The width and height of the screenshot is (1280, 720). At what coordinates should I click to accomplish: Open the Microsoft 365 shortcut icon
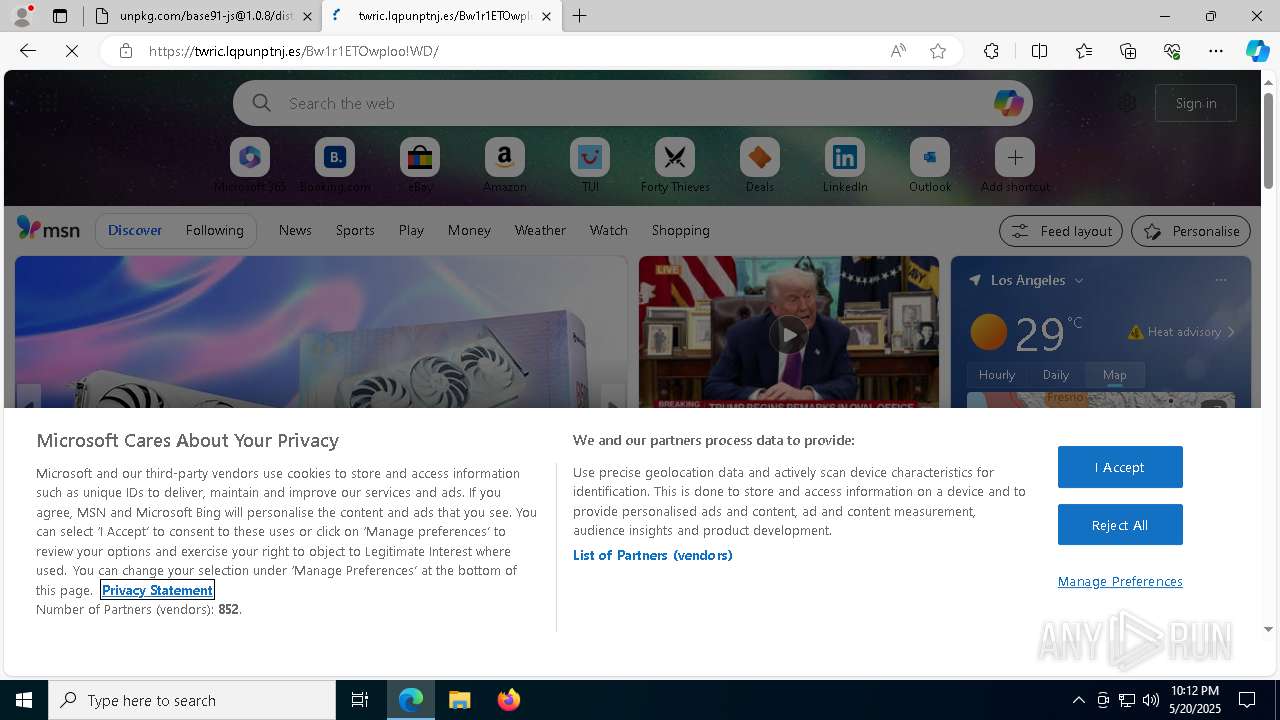click(250, 157)
